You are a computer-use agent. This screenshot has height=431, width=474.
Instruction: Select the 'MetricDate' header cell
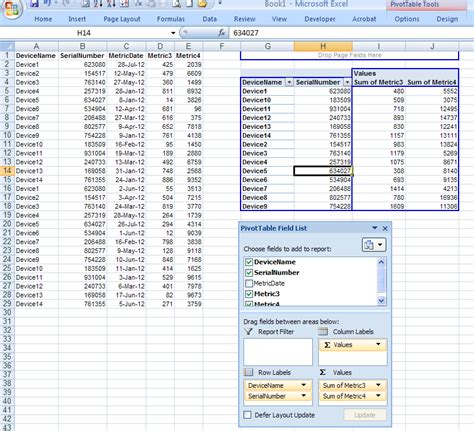coord(126,55)
